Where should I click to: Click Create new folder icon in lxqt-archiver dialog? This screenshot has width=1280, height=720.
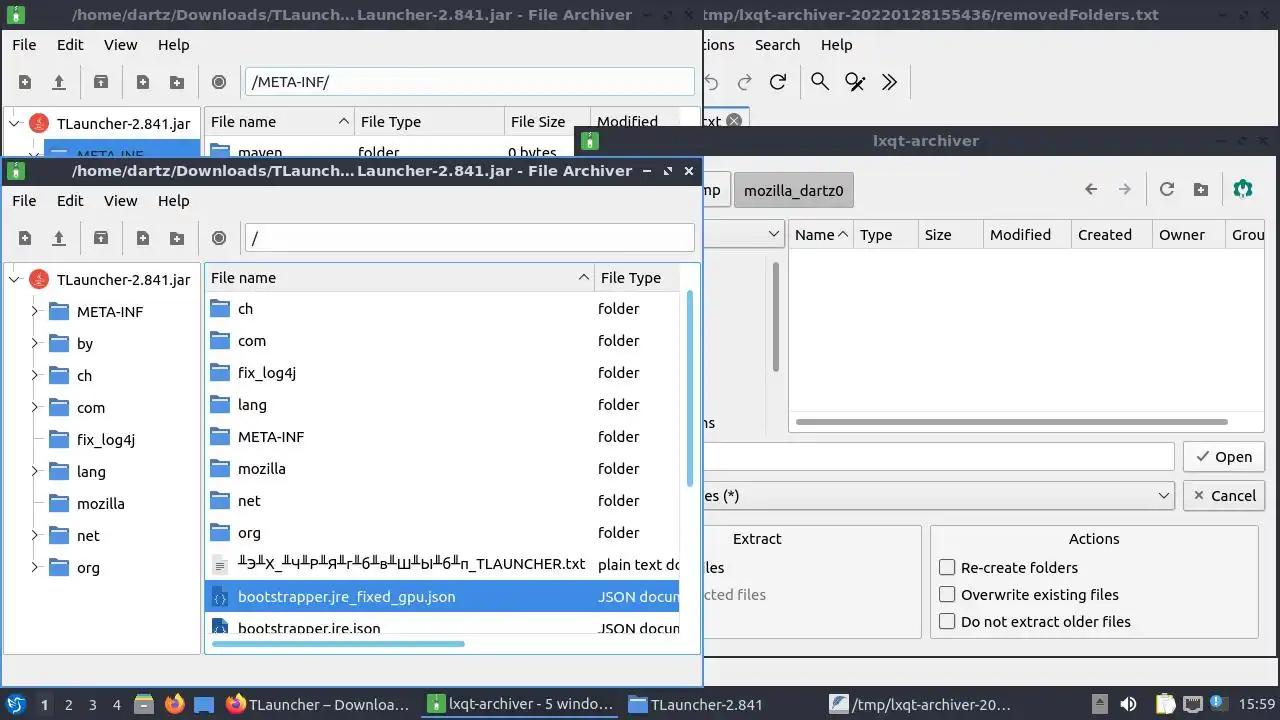tap(1201, 189)
